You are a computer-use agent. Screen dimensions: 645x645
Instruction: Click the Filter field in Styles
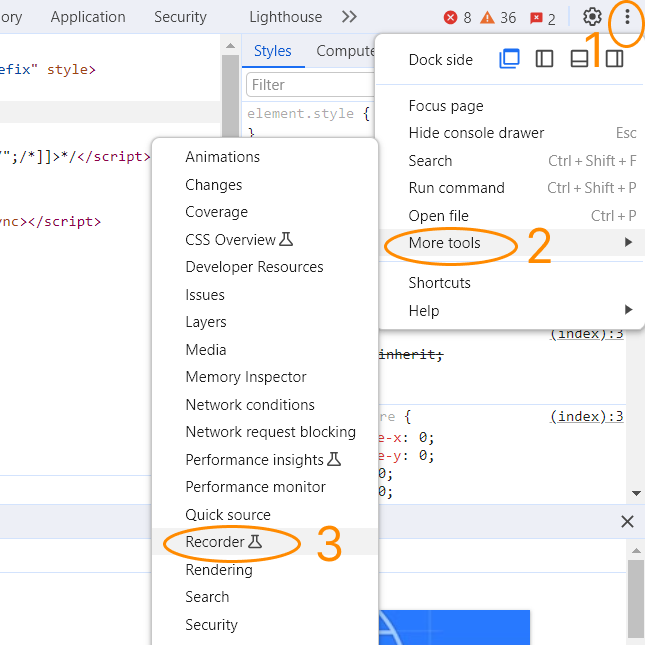pyautogui.click(x=310, y=85)
